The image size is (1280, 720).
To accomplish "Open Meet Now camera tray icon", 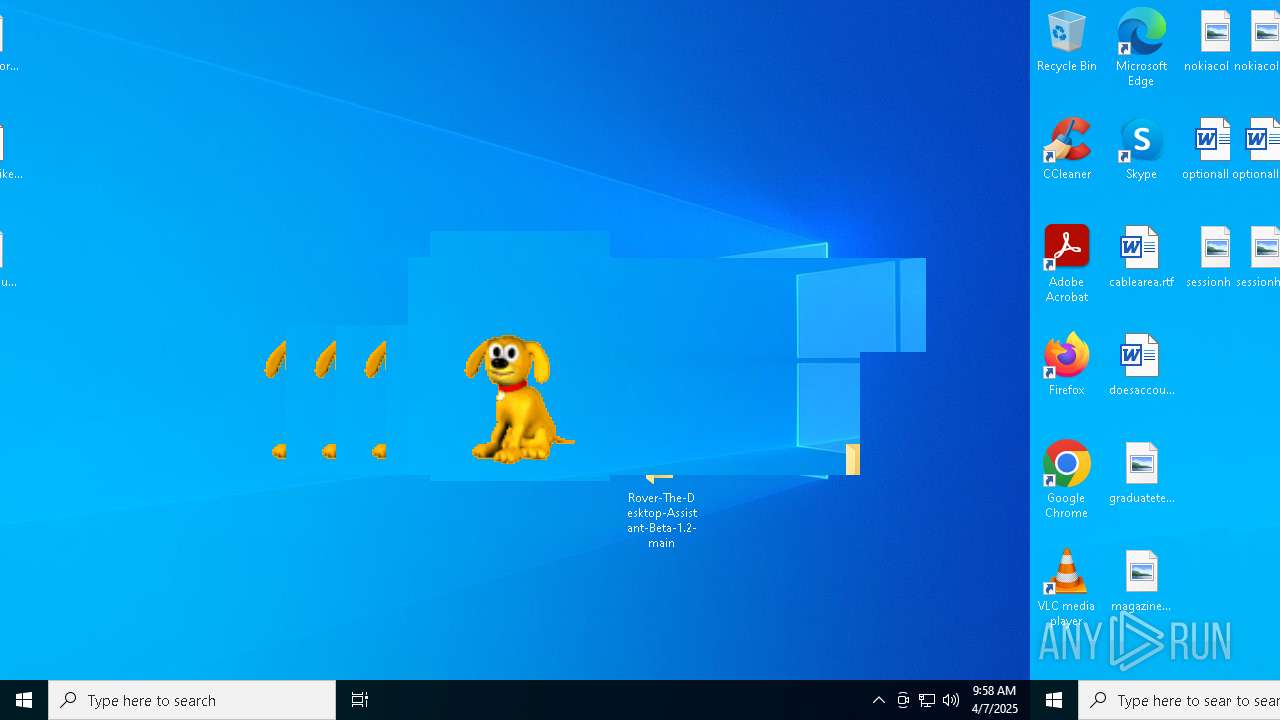I will click(x=903, y=700).
